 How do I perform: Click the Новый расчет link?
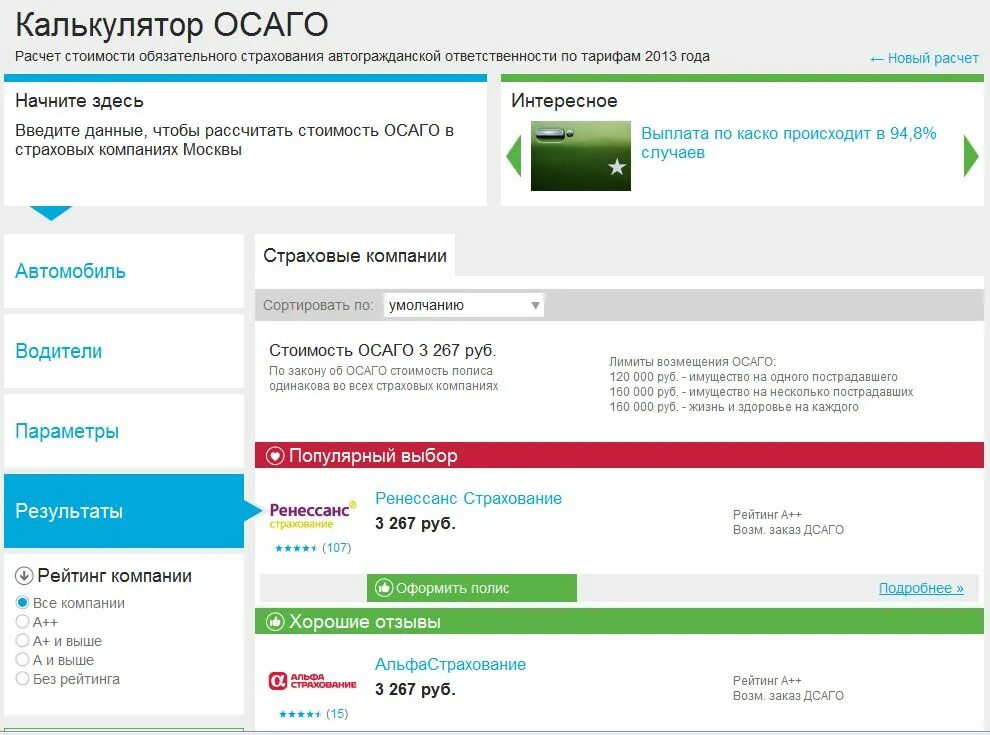pos(924,57)
